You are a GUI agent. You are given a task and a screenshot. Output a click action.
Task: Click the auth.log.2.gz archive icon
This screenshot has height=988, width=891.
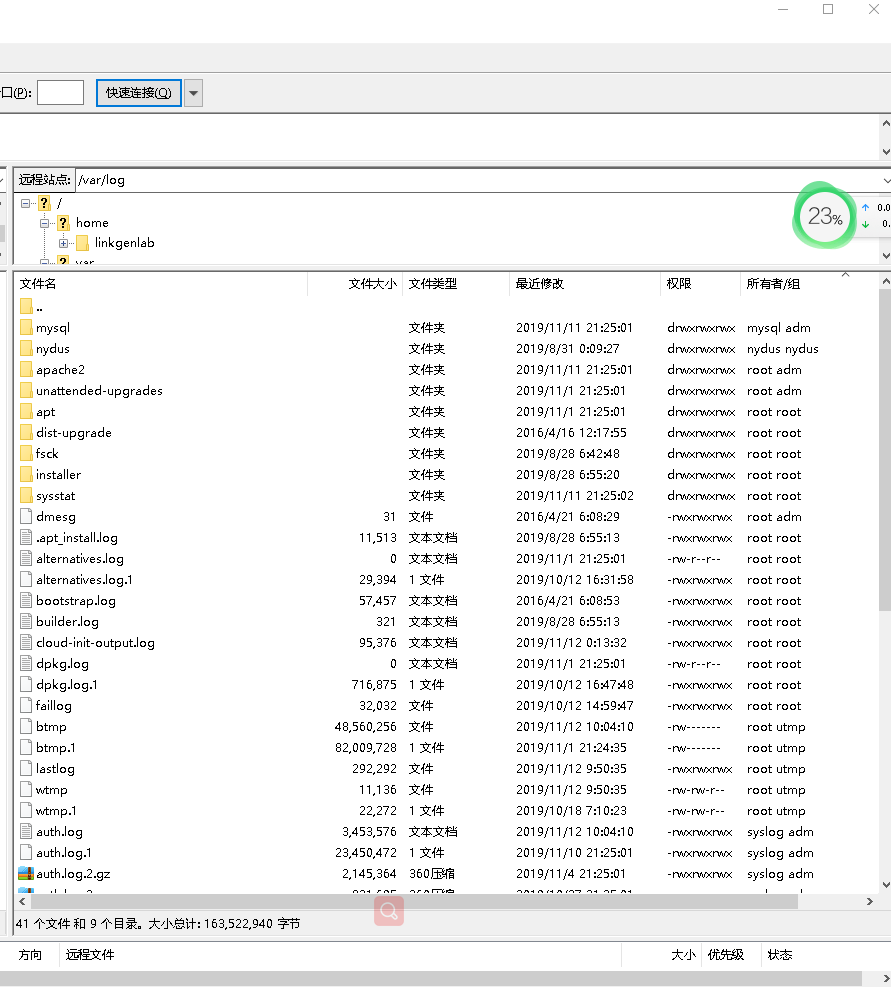coord(26,874)
